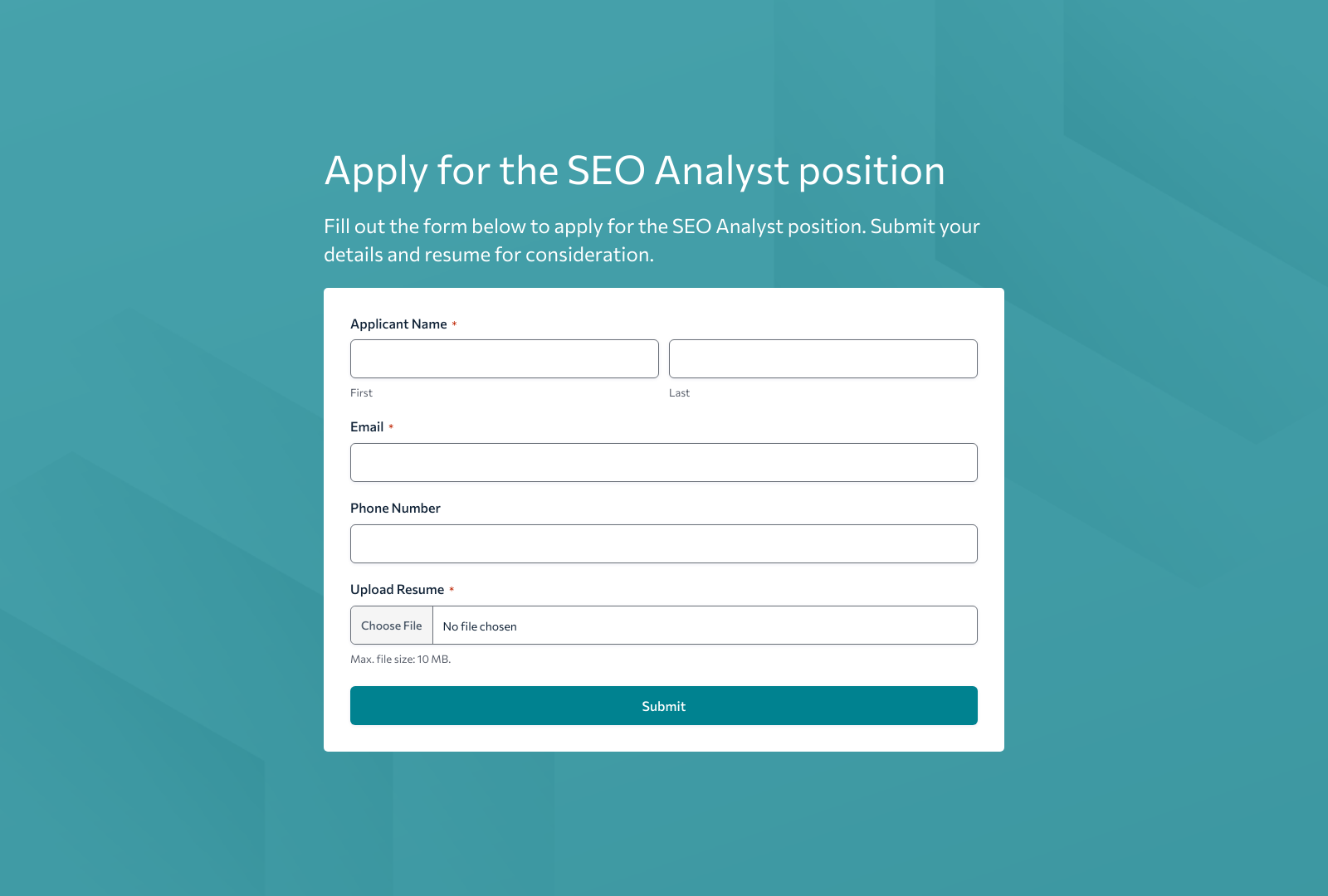The image size is (1328, 896).
Task: Click the required asterisk beside Email
Action: pos(392,425)
